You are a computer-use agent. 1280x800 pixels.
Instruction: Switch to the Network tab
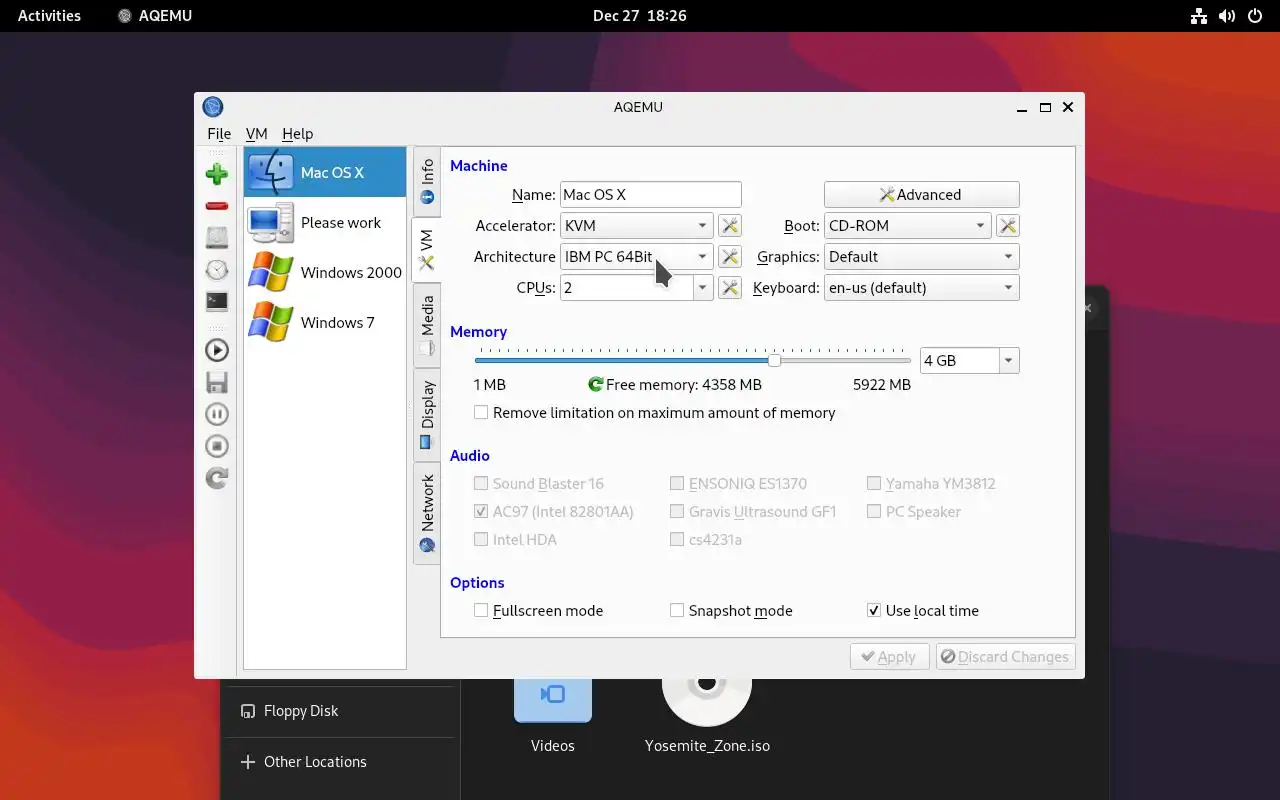[x=427, y=514]
